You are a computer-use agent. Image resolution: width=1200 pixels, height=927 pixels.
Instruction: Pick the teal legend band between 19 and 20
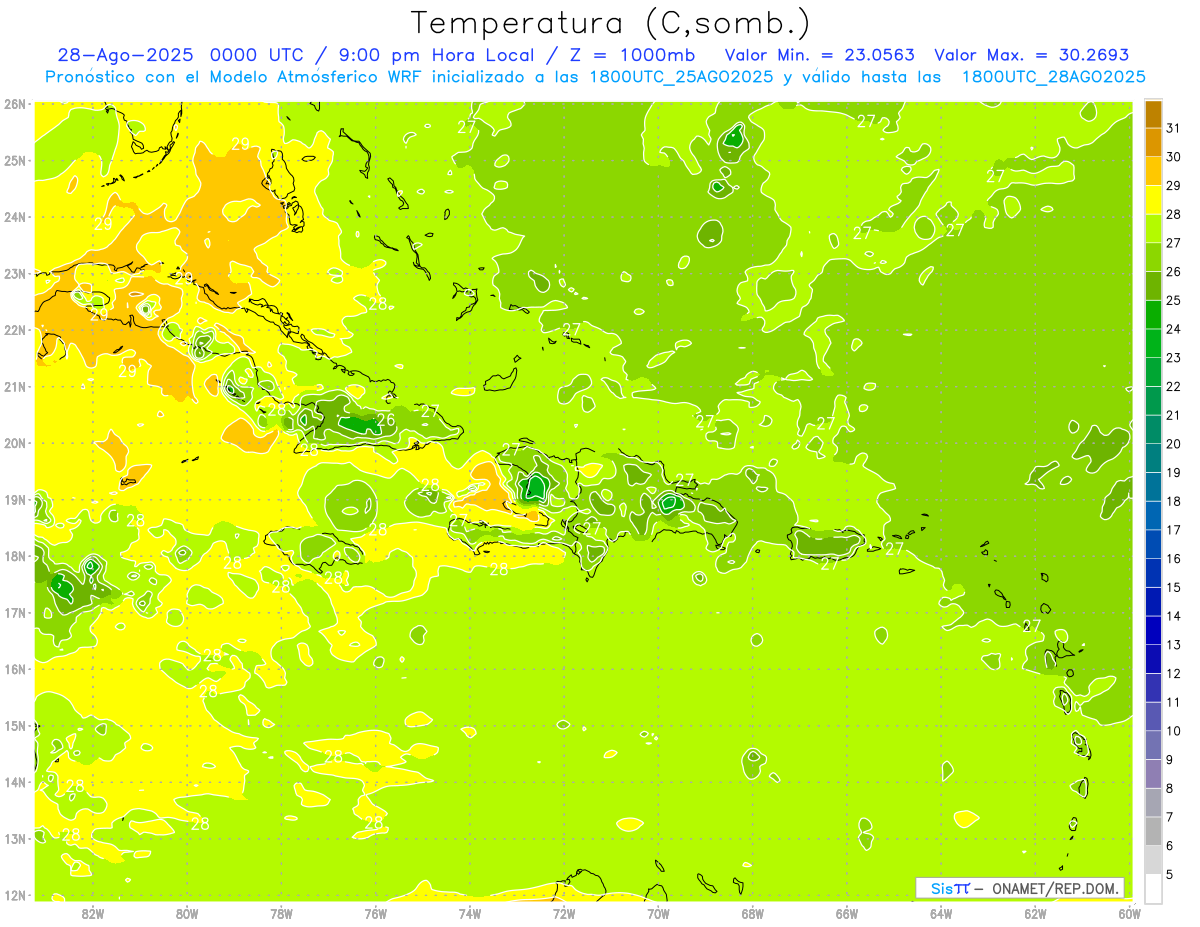pyautogui.click(x=1153, y=458)
